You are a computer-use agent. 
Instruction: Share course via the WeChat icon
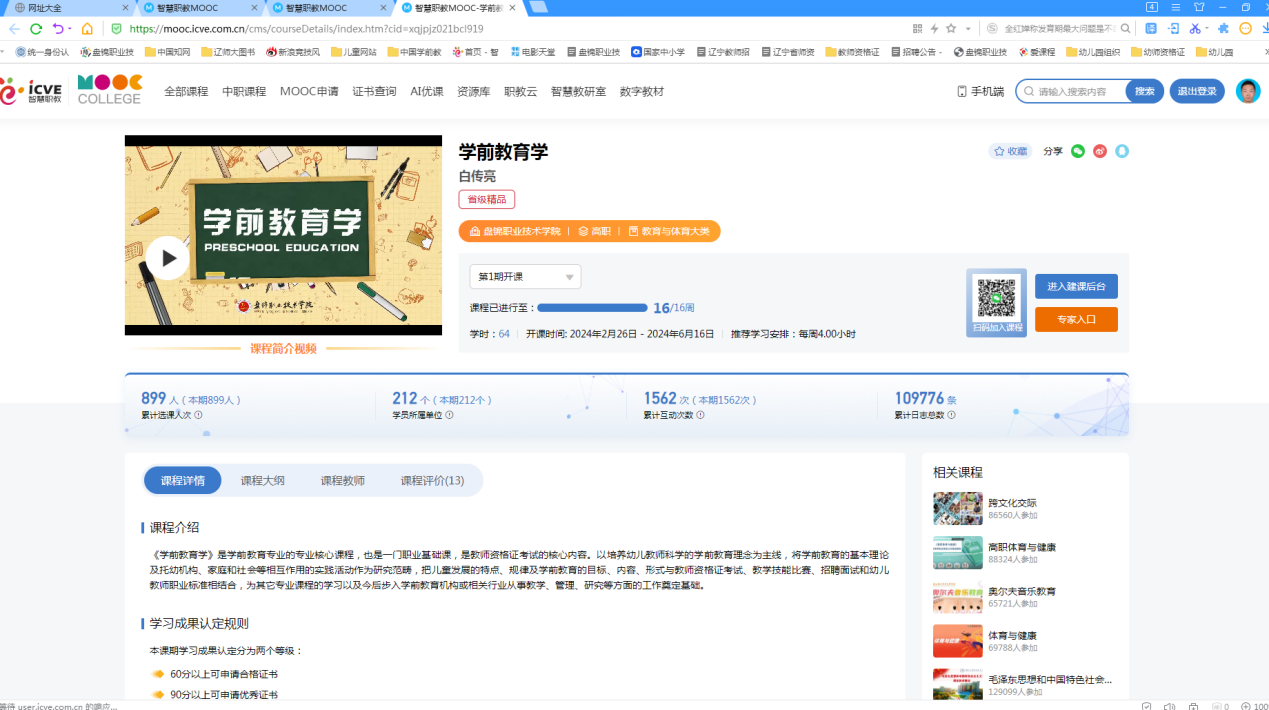(1078, 151)
